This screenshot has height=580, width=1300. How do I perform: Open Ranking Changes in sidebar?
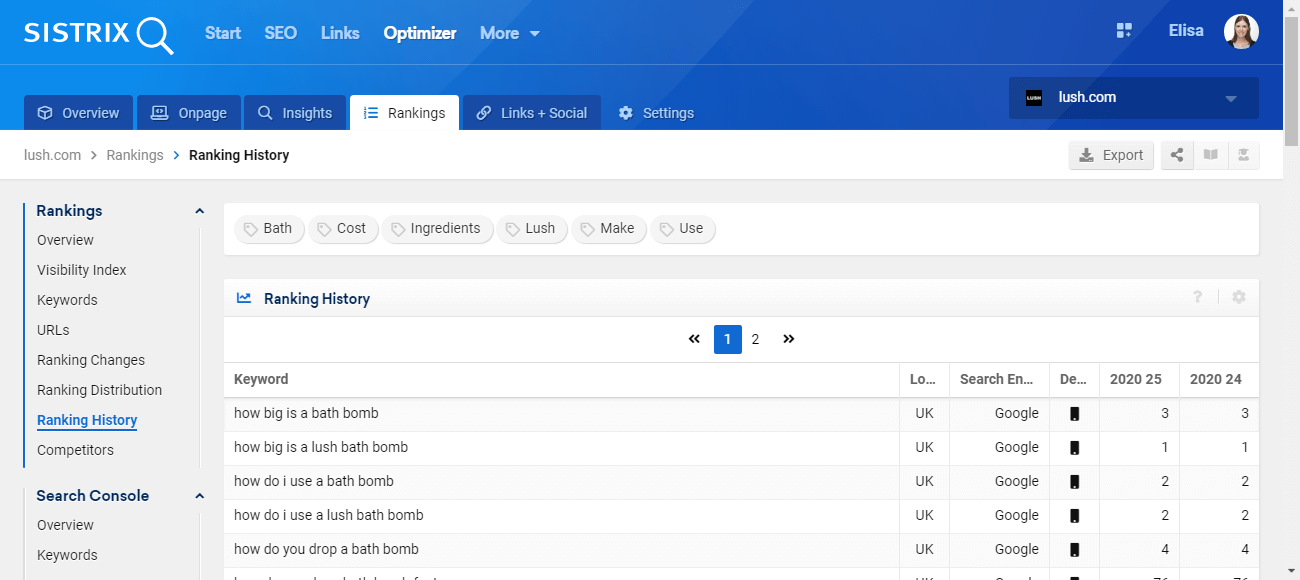[x=91, y=360]
